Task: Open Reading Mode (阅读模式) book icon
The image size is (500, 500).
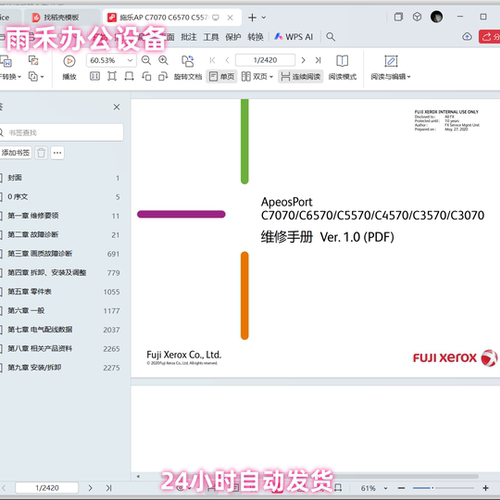Action: [342, 61]
